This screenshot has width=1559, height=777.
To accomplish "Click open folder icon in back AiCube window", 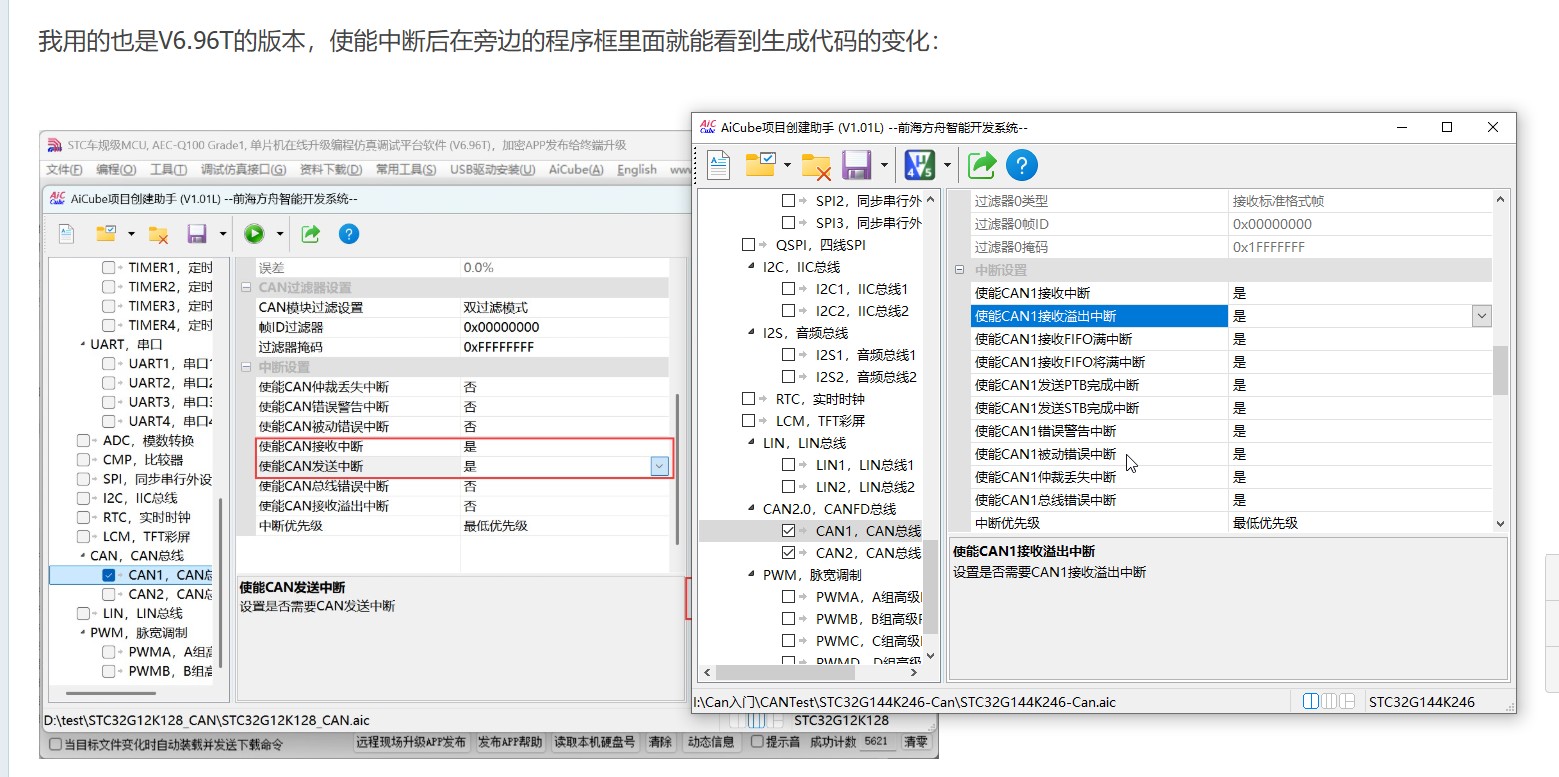I will tap(106, 234).
